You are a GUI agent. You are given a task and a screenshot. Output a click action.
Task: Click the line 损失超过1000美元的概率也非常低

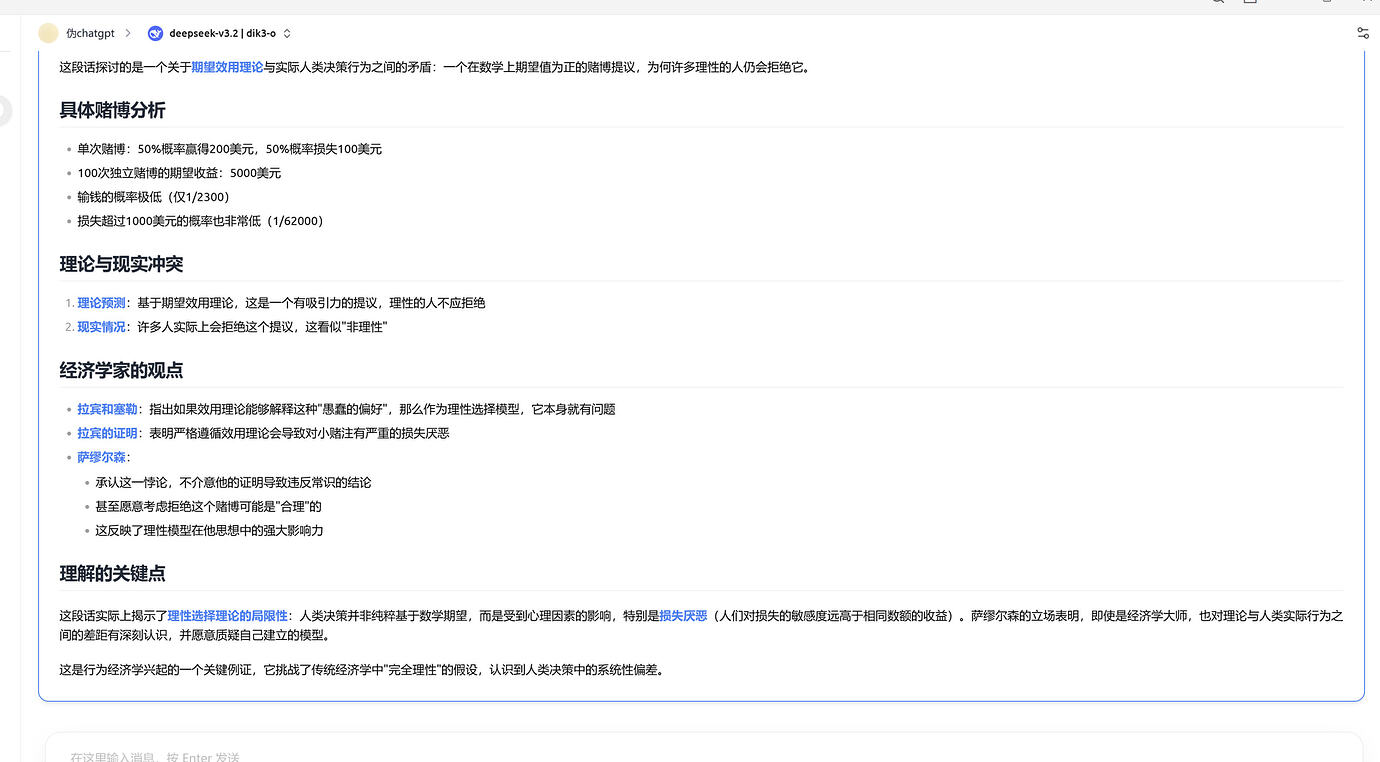click(x=200, y=221)
